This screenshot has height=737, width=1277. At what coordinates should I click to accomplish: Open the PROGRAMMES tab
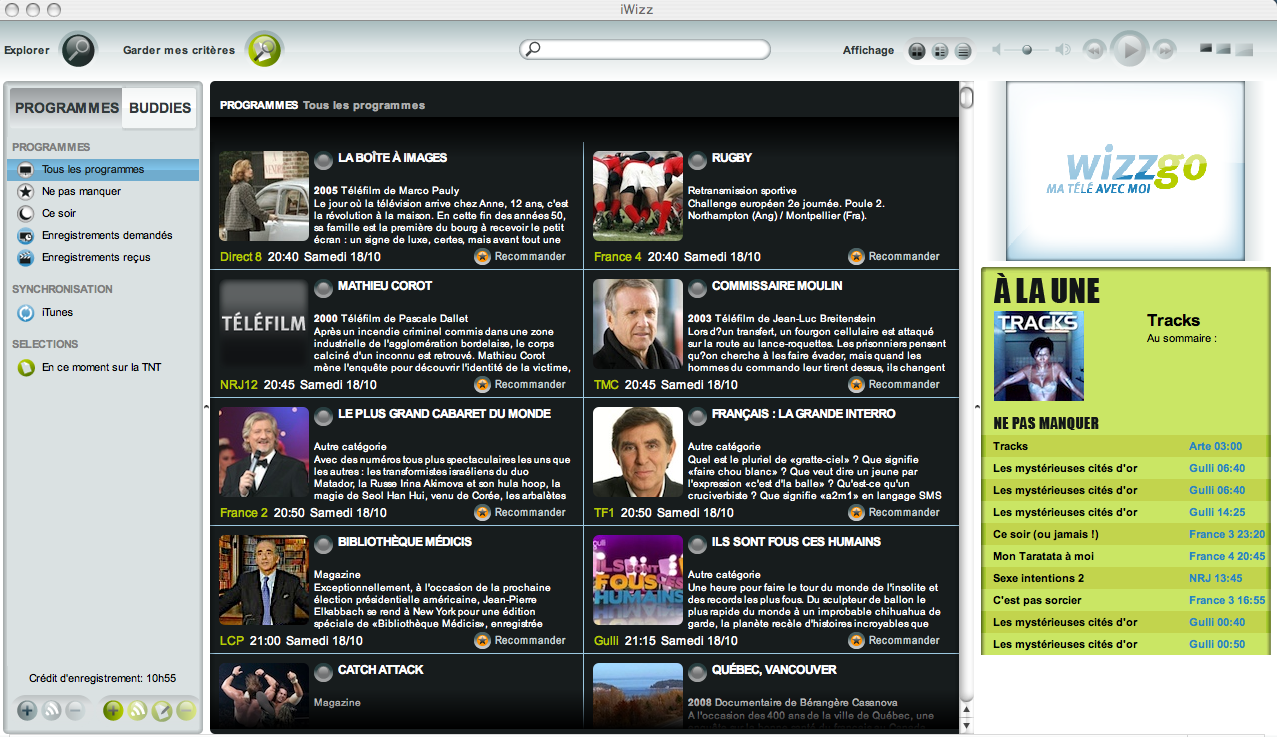(x=67, y=108)
